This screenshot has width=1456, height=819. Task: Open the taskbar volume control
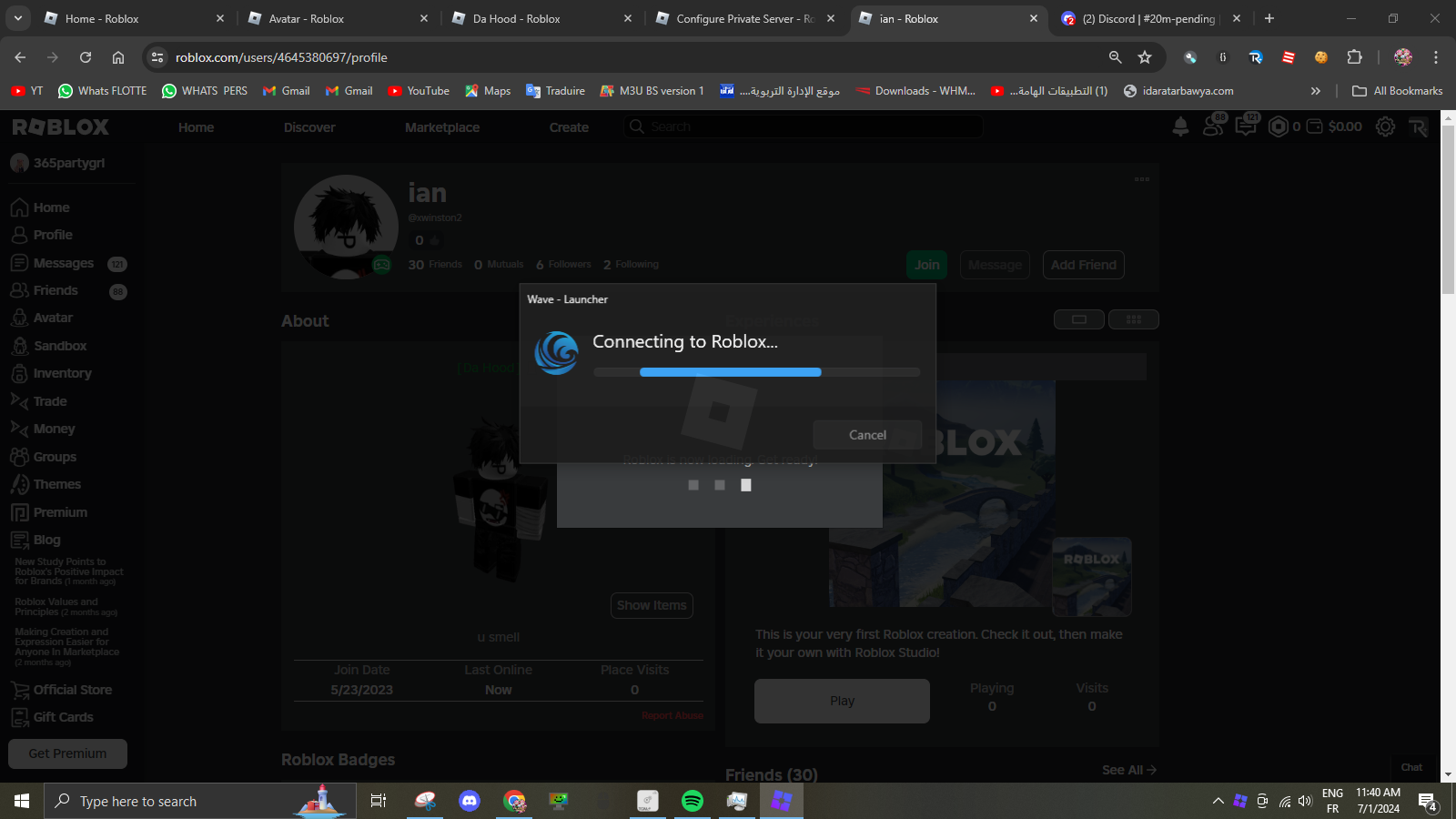coord(1305,801)
